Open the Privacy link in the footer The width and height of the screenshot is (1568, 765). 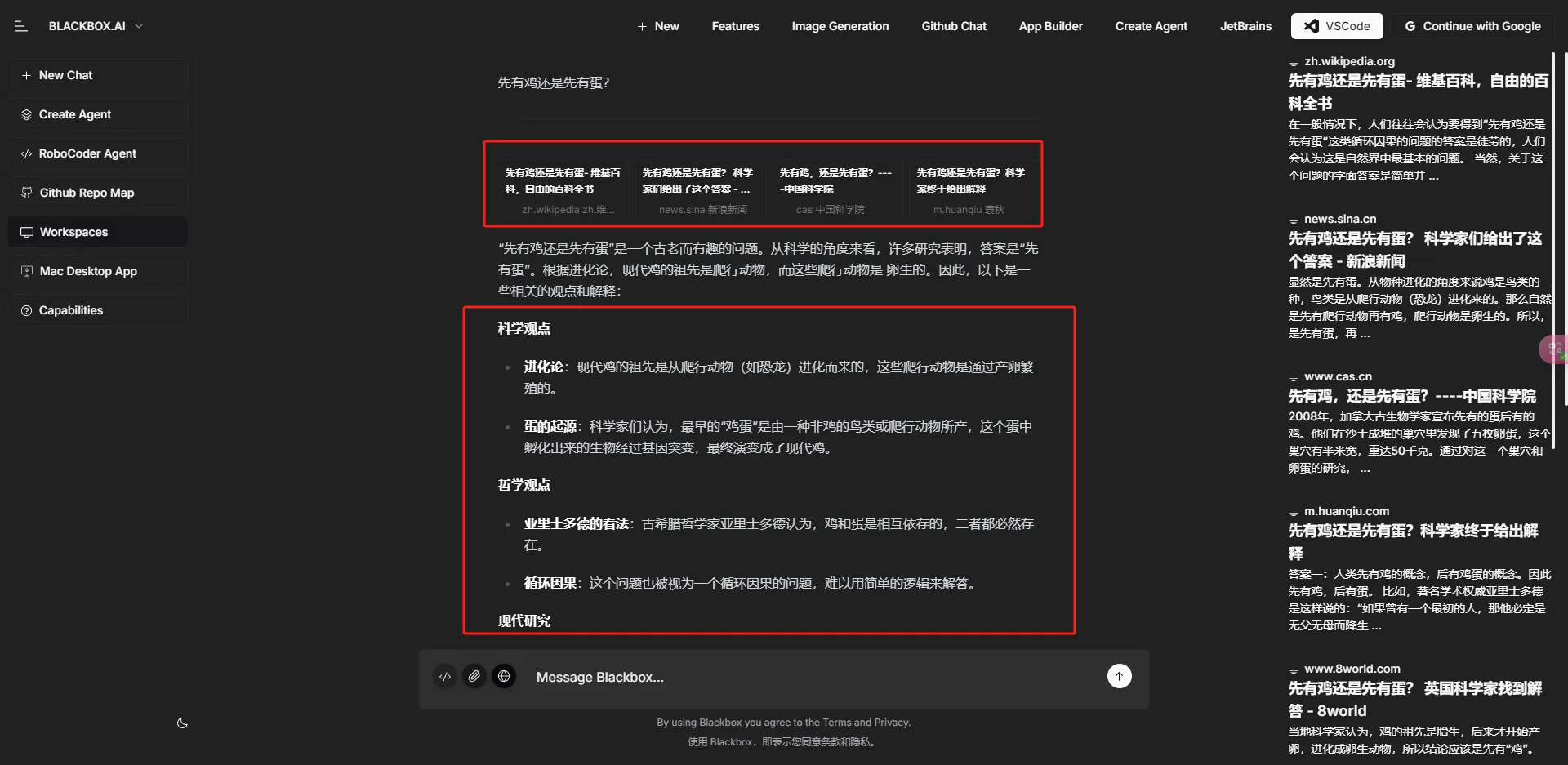point(891,723)
